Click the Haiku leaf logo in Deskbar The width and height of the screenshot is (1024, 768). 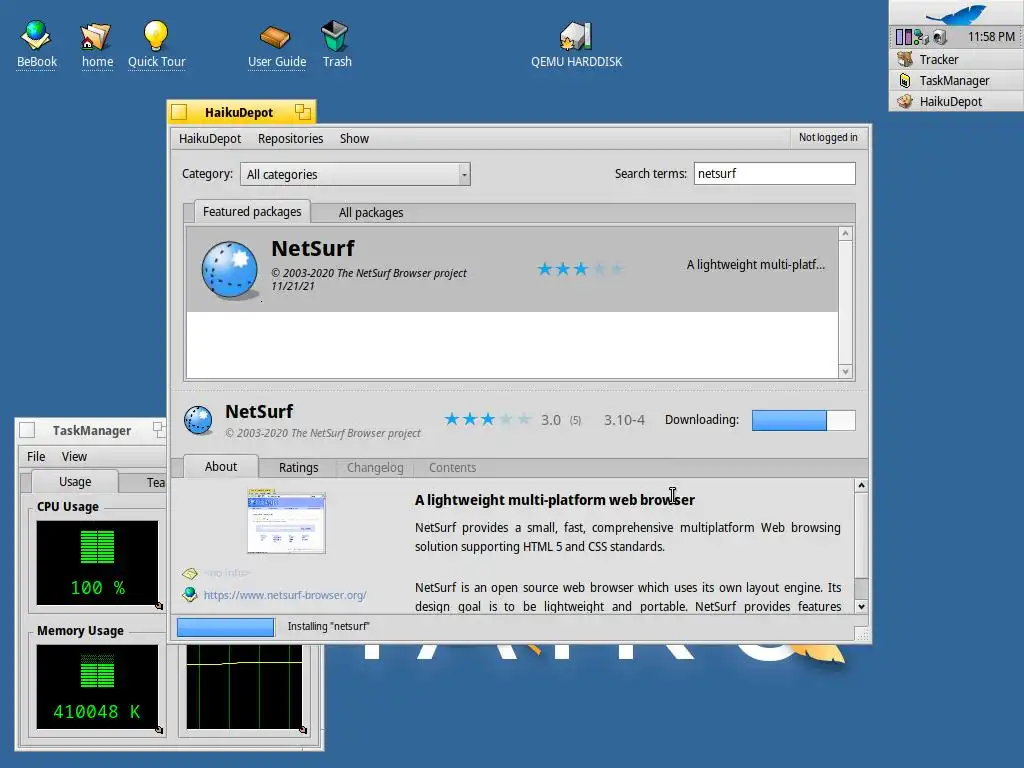[x=956, y=13]
